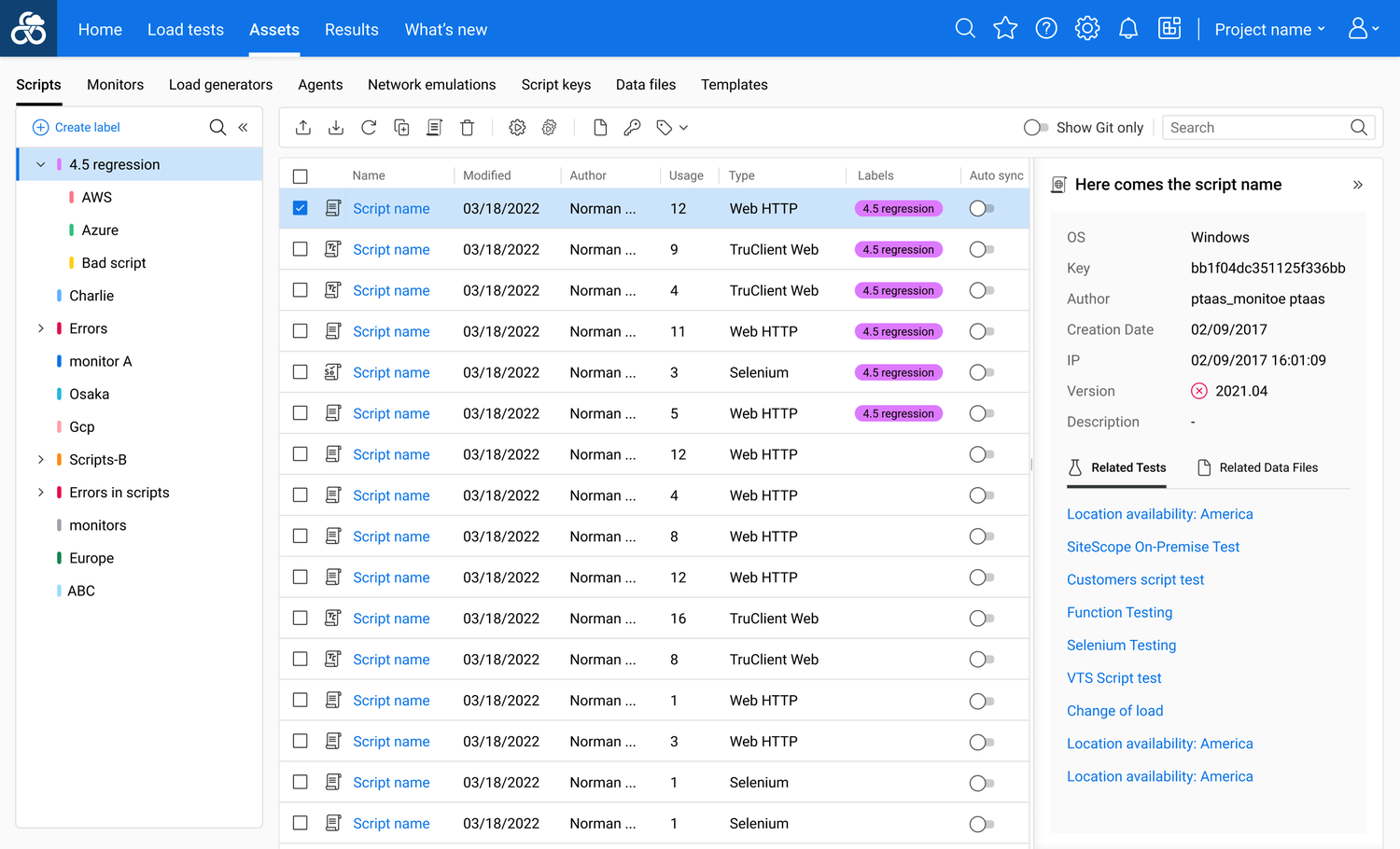The height and width of the screenshot is (849, 1400).
Task: Uncheck the first selected script row checkbox
Action: 300,208
